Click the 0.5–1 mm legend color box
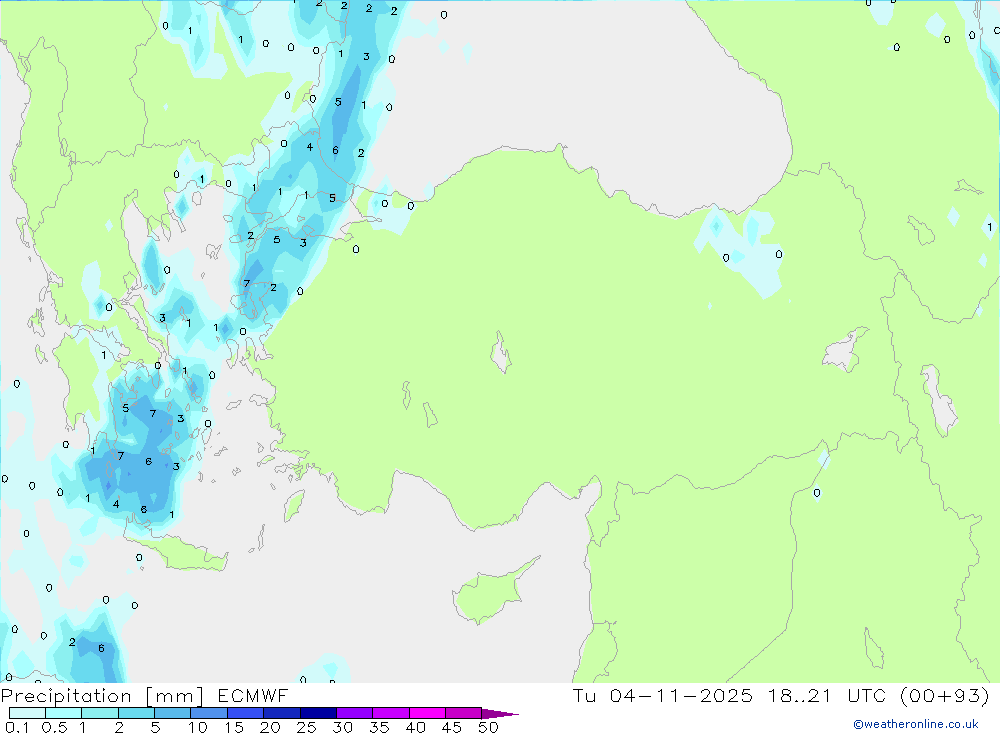 (63, 713)
